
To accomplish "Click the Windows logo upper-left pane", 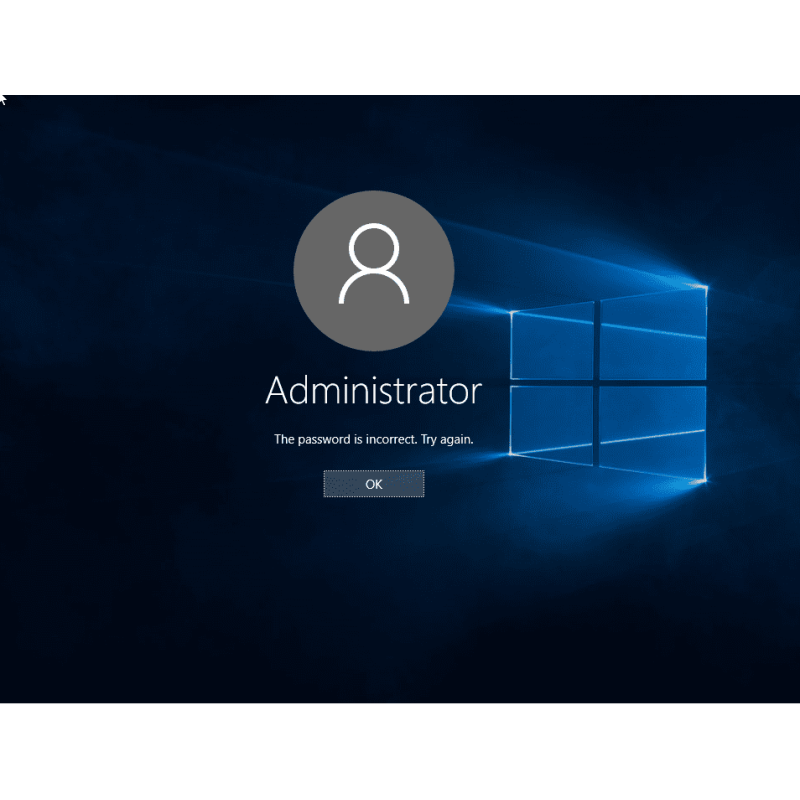I will pos(552,342).
